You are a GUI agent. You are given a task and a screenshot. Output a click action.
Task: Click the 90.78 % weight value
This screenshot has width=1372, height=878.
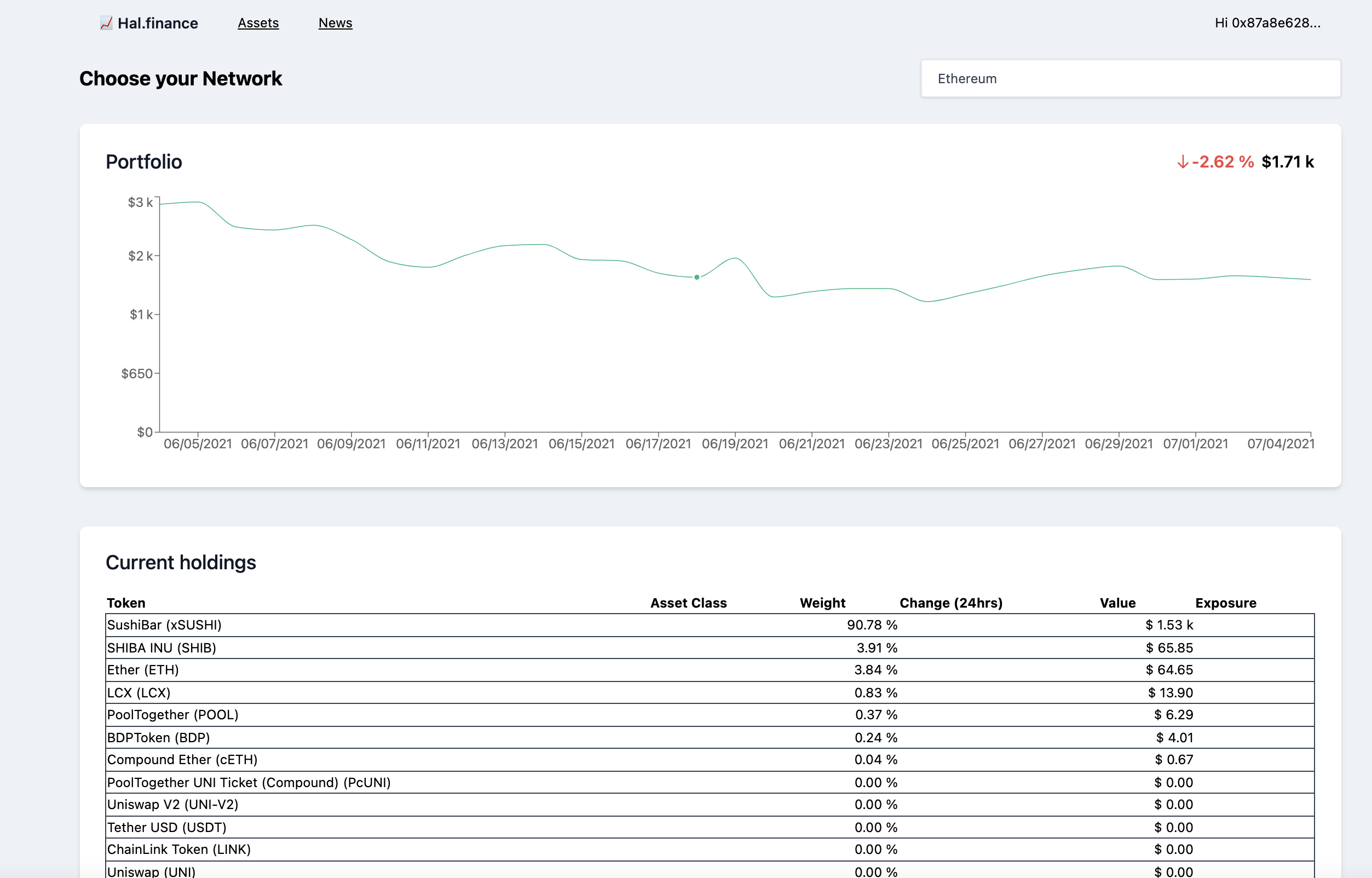872,625
